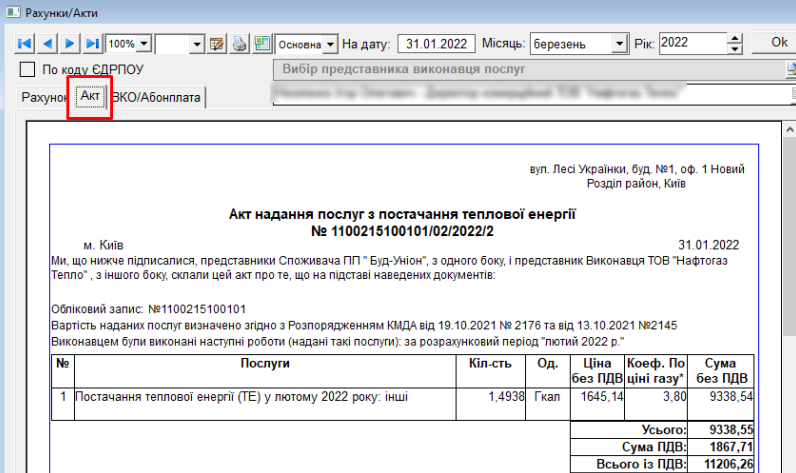Switch to the 'Рахунок' tab
The image size is (796, 473).
(x=44, y=97)
